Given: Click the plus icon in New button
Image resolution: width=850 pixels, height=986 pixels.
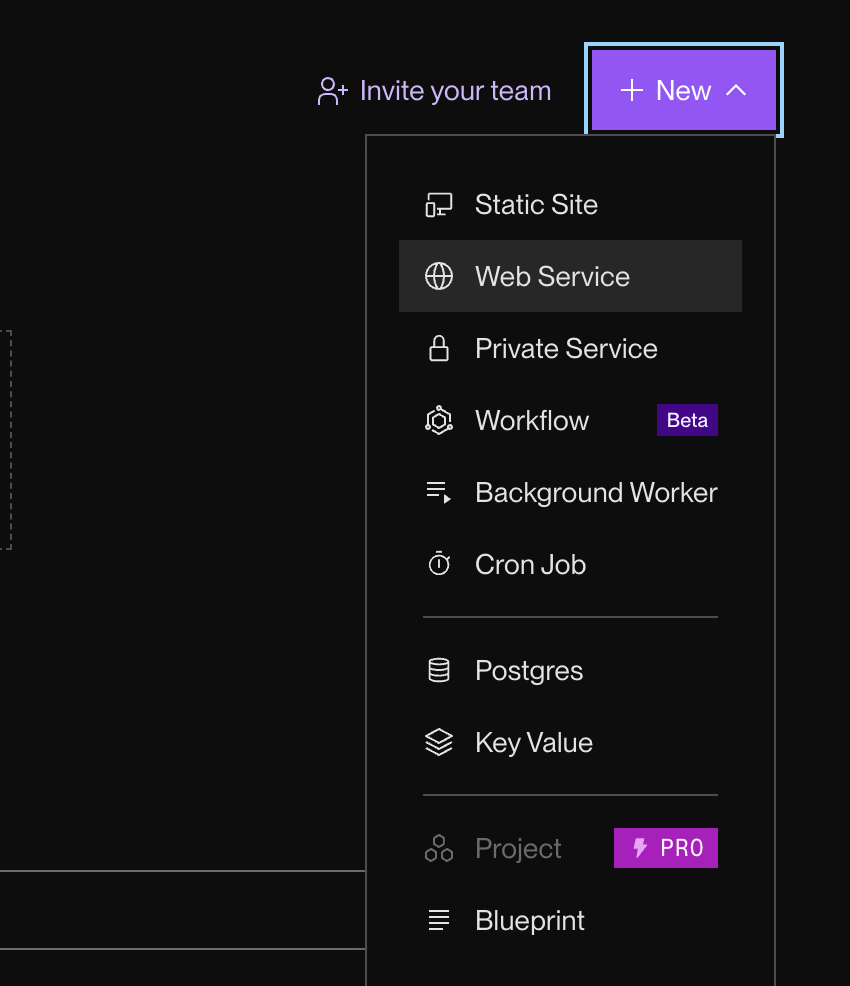Looking at the screenshot, I should coord(632,91).
